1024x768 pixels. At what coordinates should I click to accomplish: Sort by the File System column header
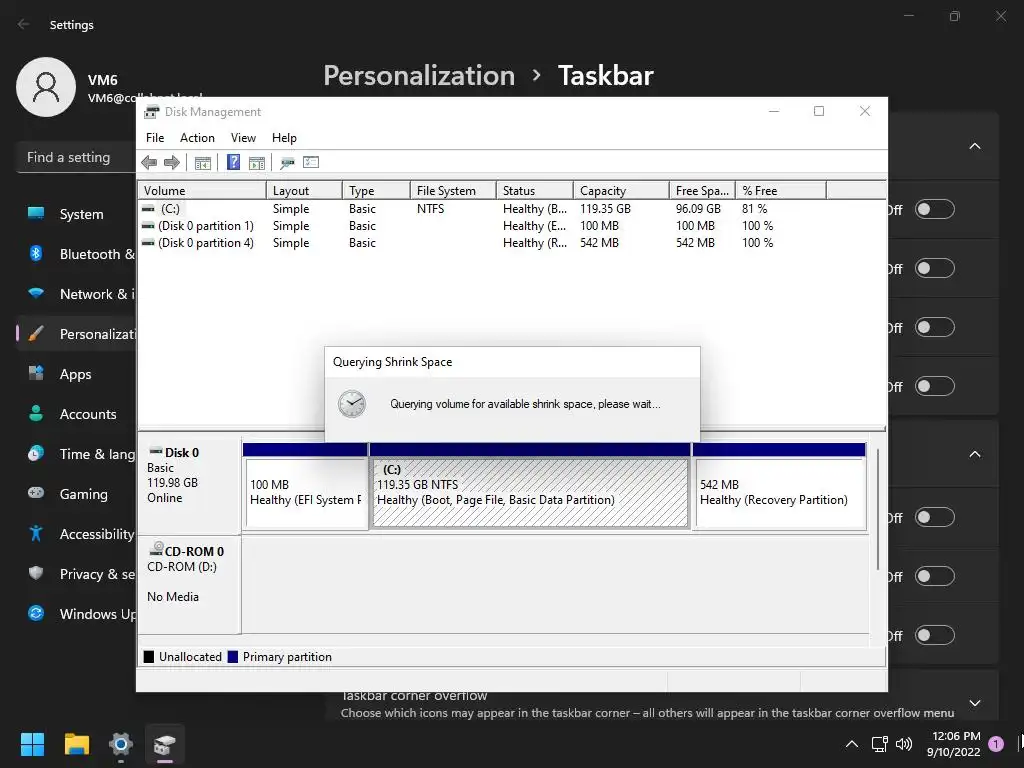[x=453, y=191]
